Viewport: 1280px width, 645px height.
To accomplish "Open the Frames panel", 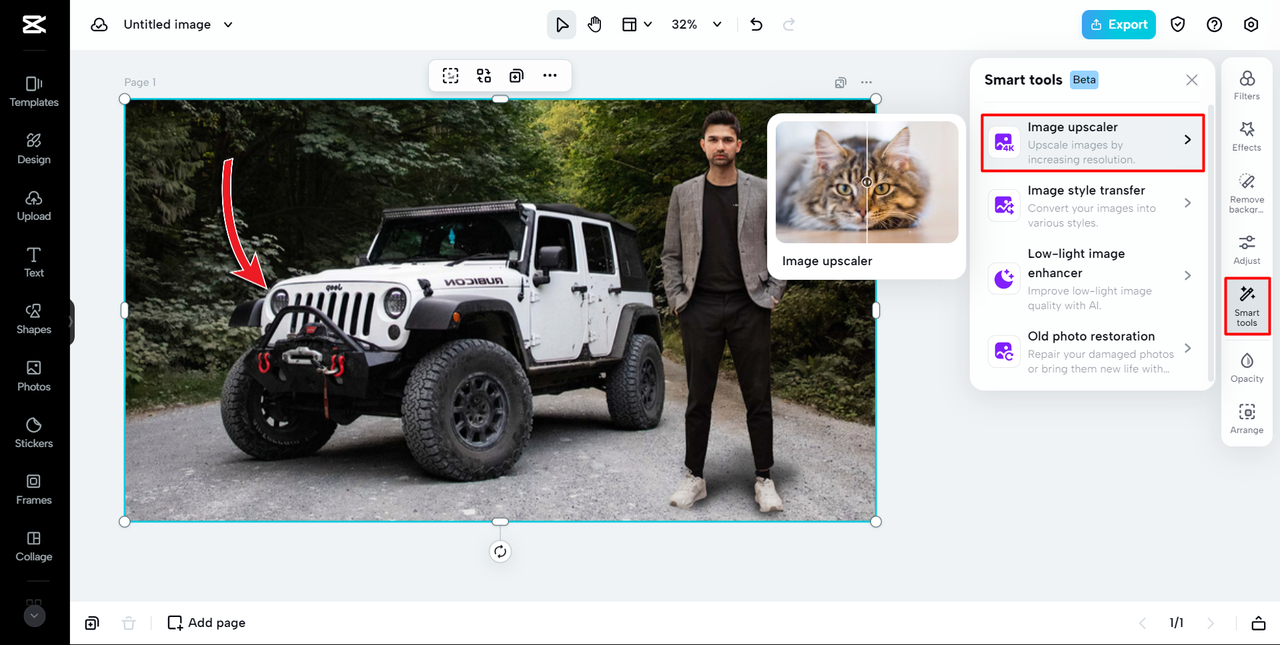I will pyautogui.click(x=34, y=490).
